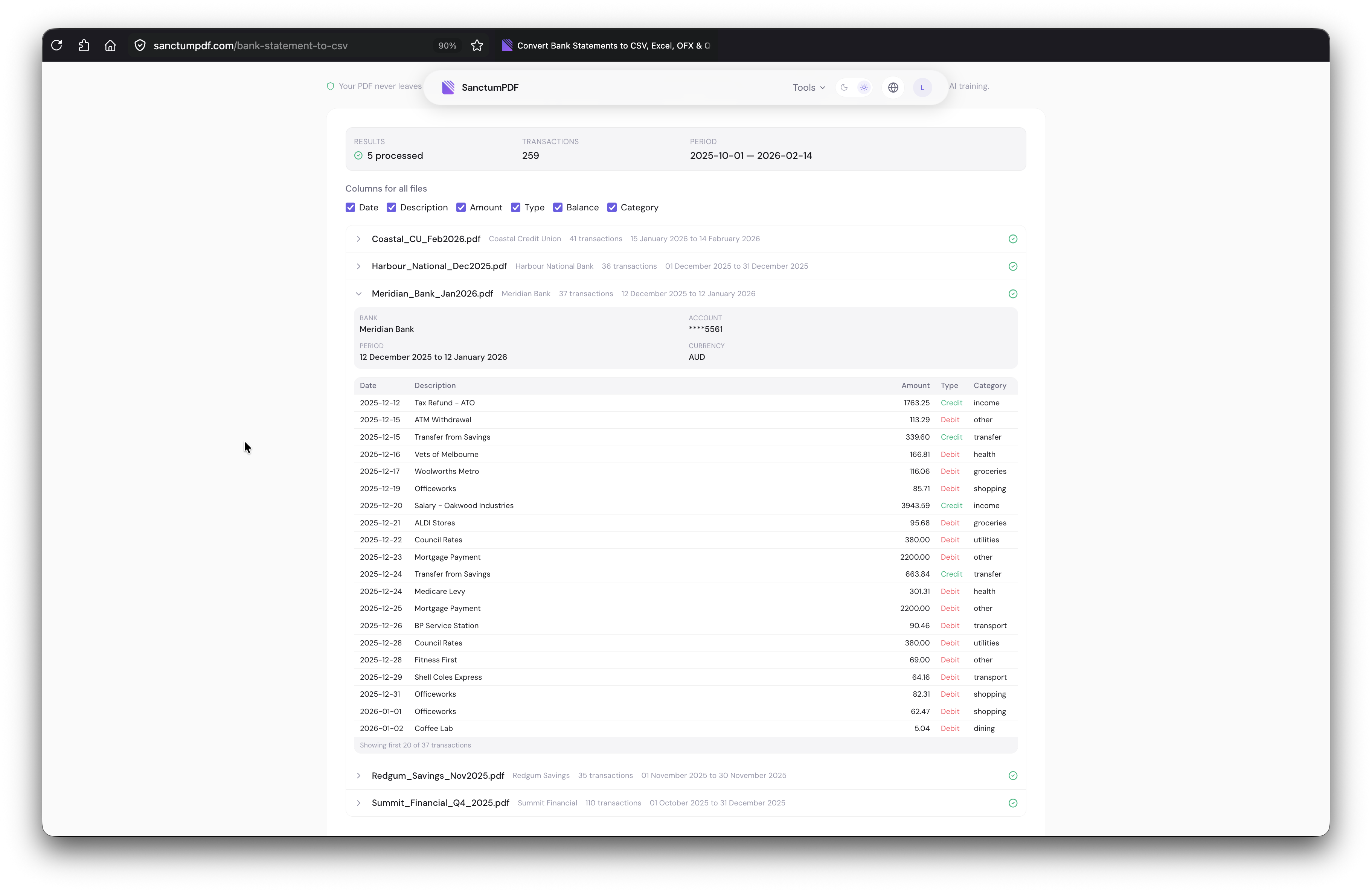This screenshot has width=1372, height=892.
Task: Uncheck the Date column checkbox
Action: pos(351,207)
